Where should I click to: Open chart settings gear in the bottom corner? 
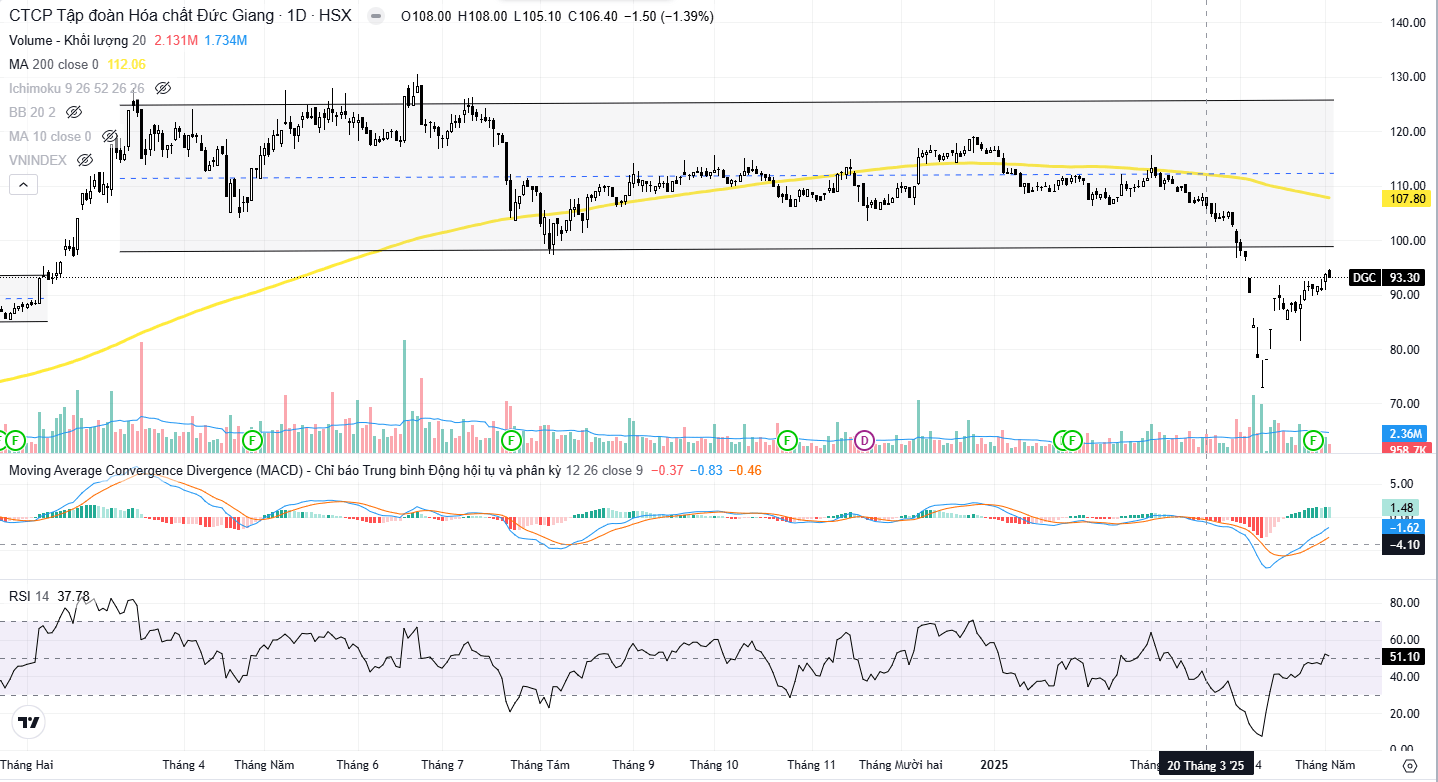point(1410,765)
